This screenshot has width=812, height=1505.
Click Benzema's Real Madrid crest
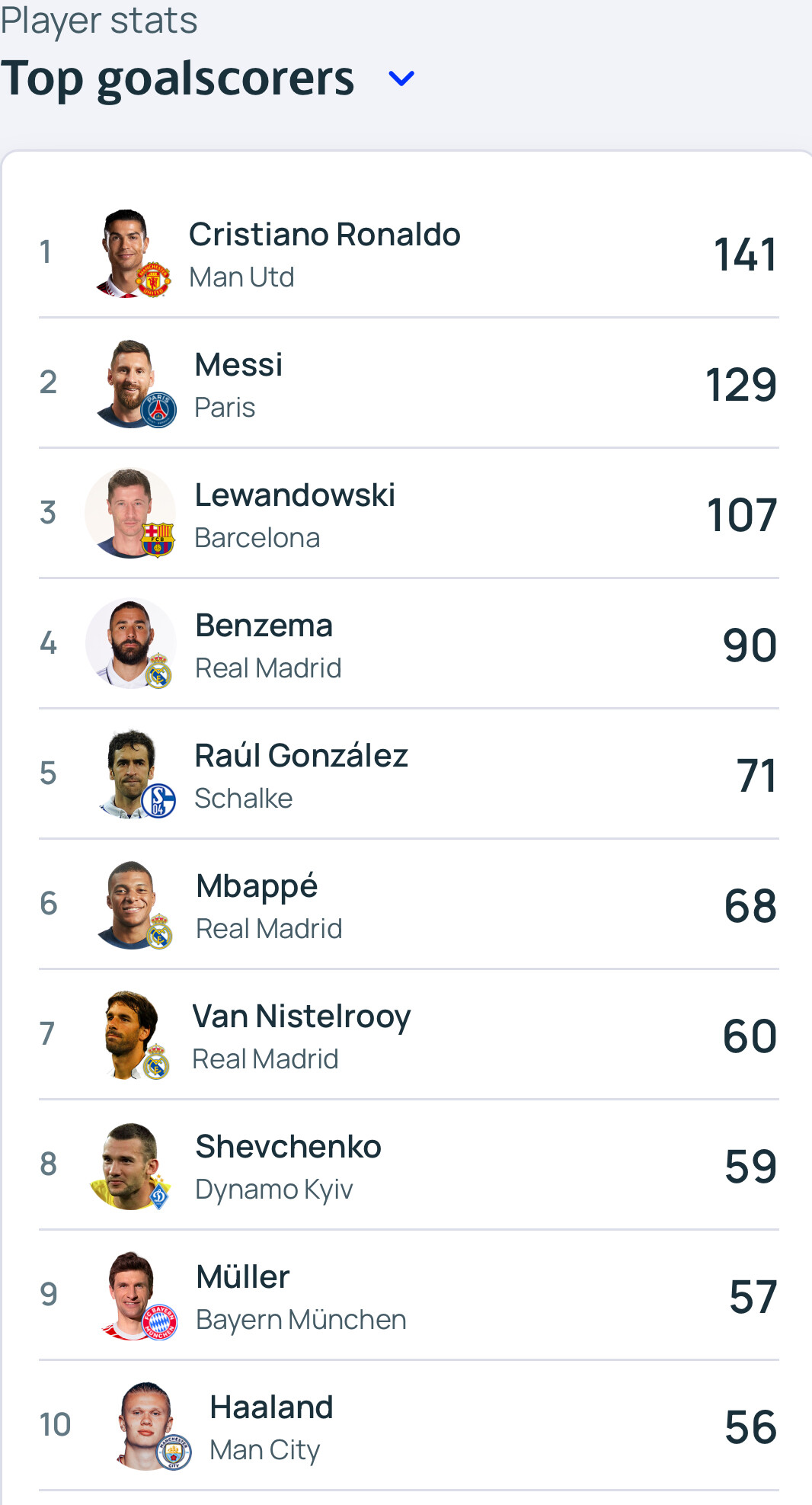(x=158, y=671)
